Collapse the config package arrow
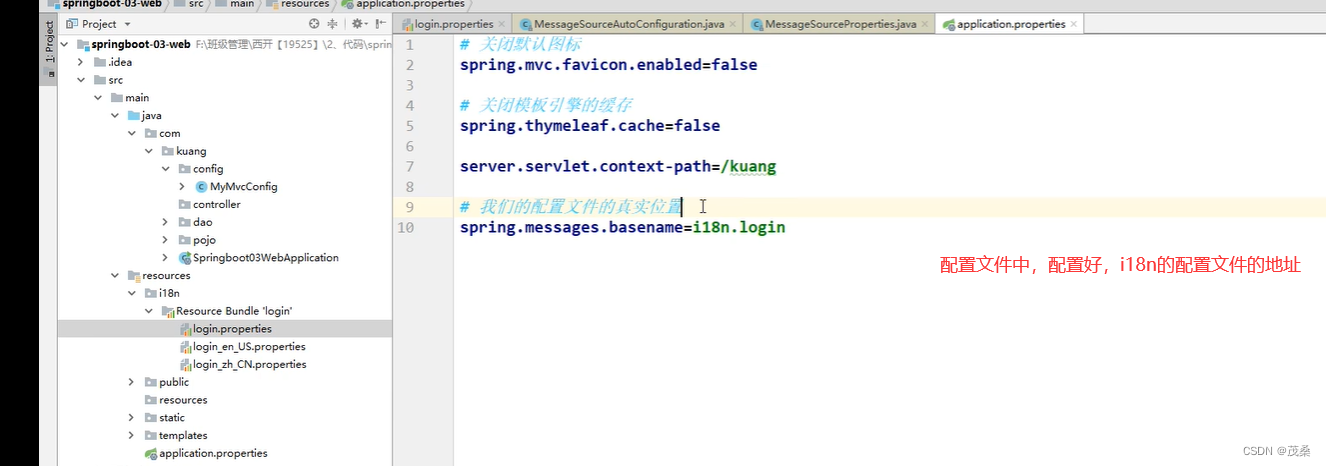Screen dimensions: 1326x466 (x=166, y=169)
